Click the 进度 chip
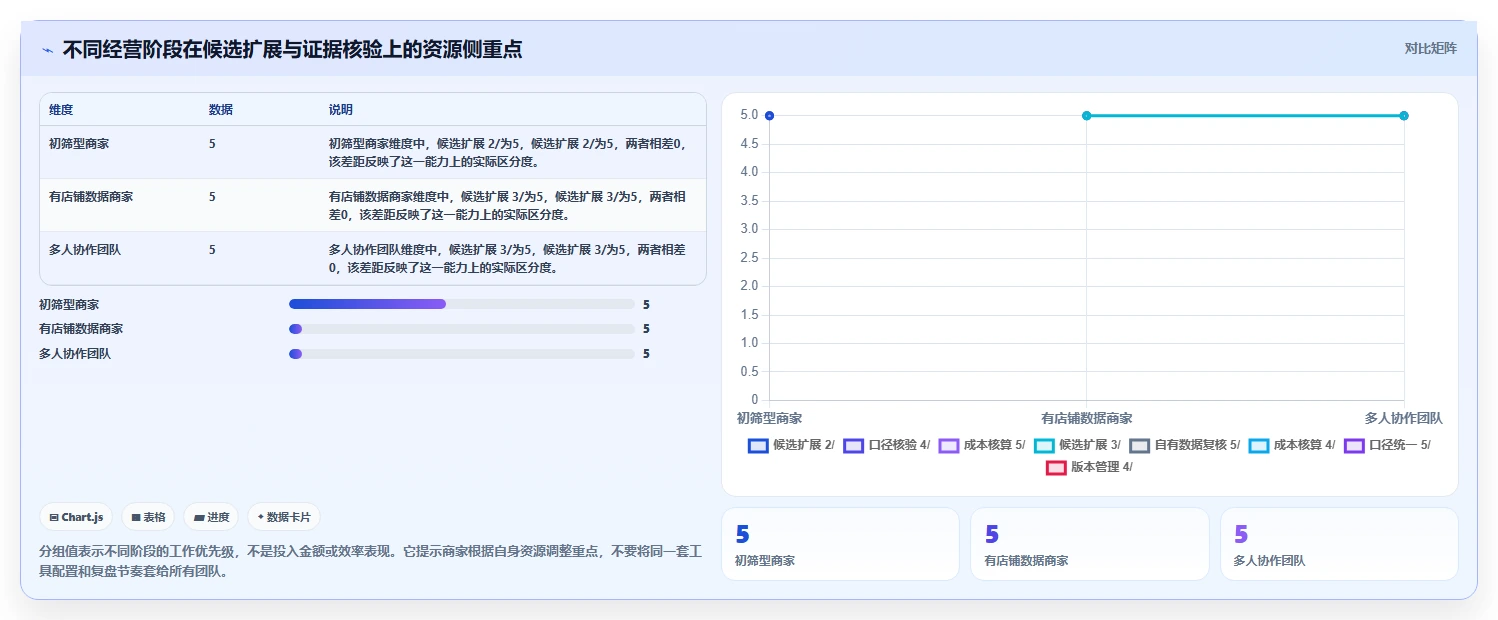Screen dimensions: 1498x620 pos(211,517)
